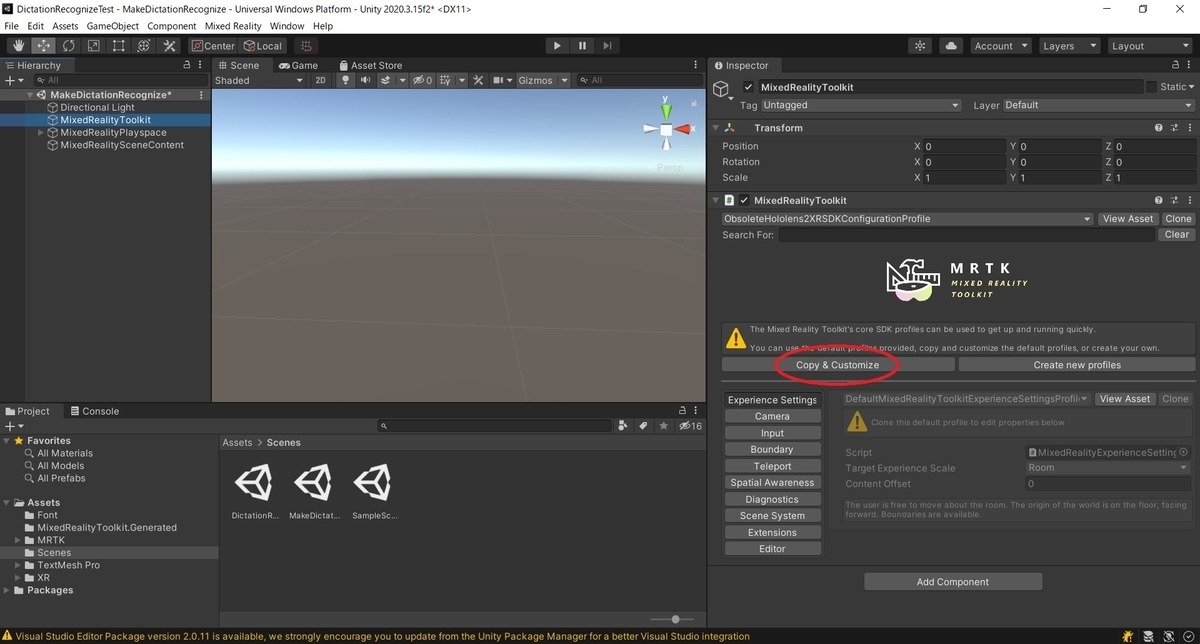Click the Search For input field
The width and height of the screenshot is (1200, 644).
pos(967,235)
